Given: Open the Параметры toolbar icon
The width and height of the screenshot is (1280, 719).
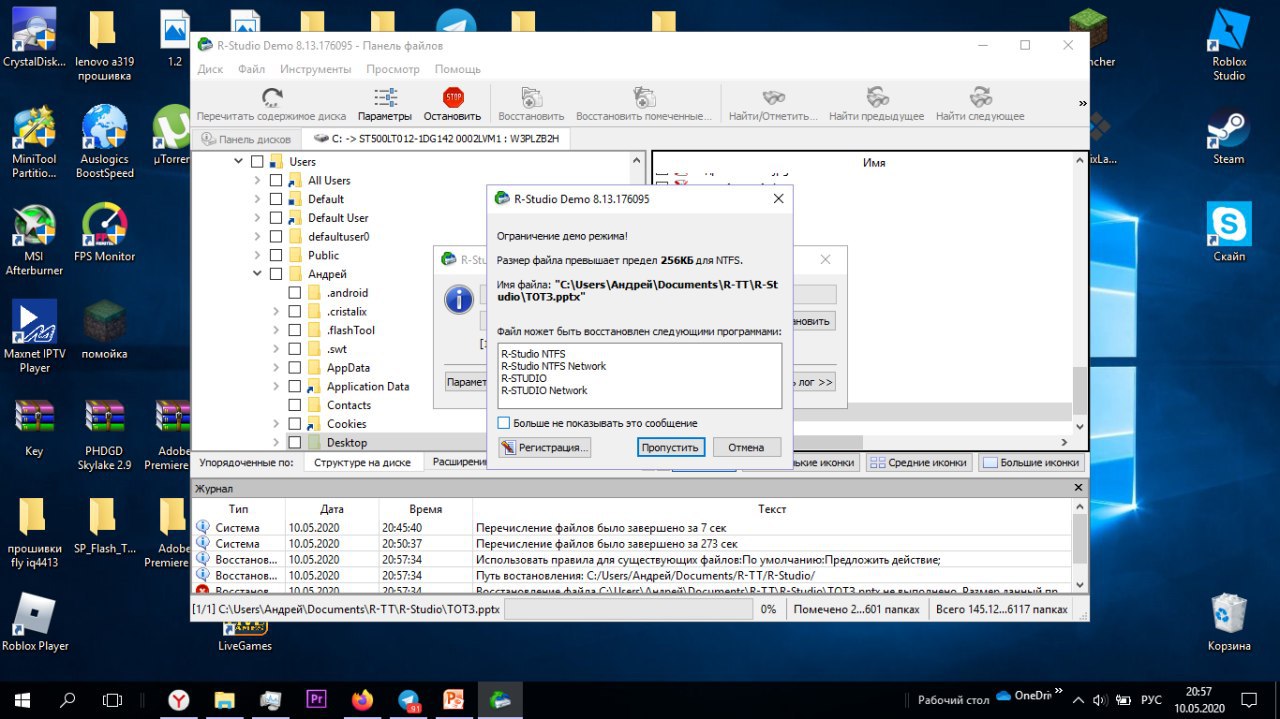Looking at the screenshot, I should [x=385, y=97].
